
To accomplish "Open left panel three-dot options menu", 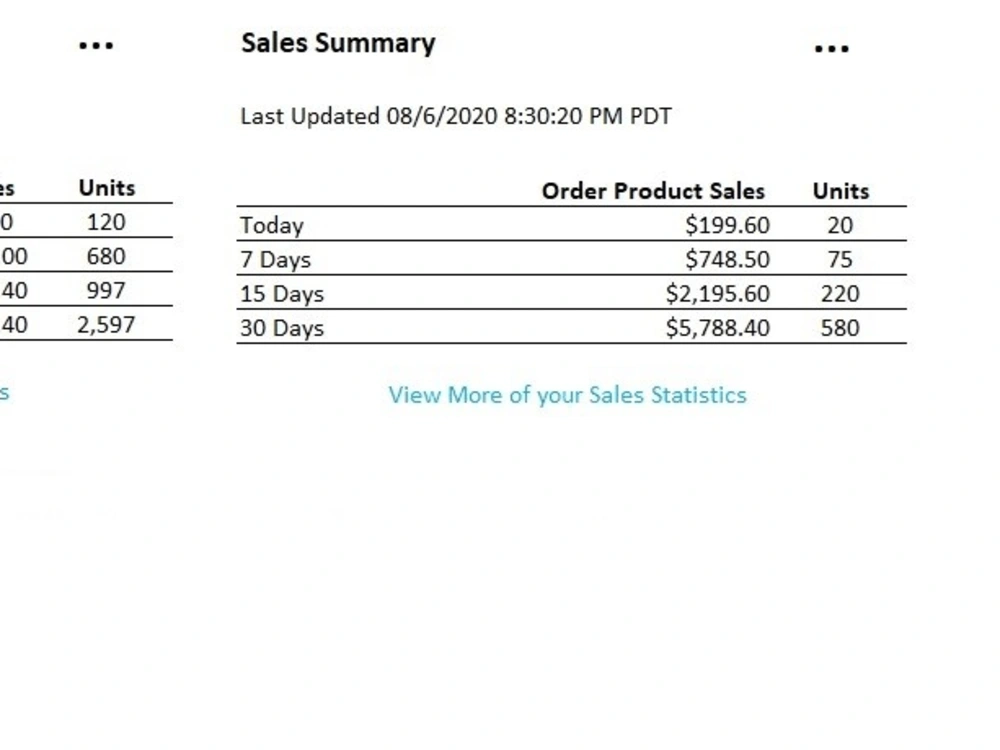I will click(x=96, y=45).
